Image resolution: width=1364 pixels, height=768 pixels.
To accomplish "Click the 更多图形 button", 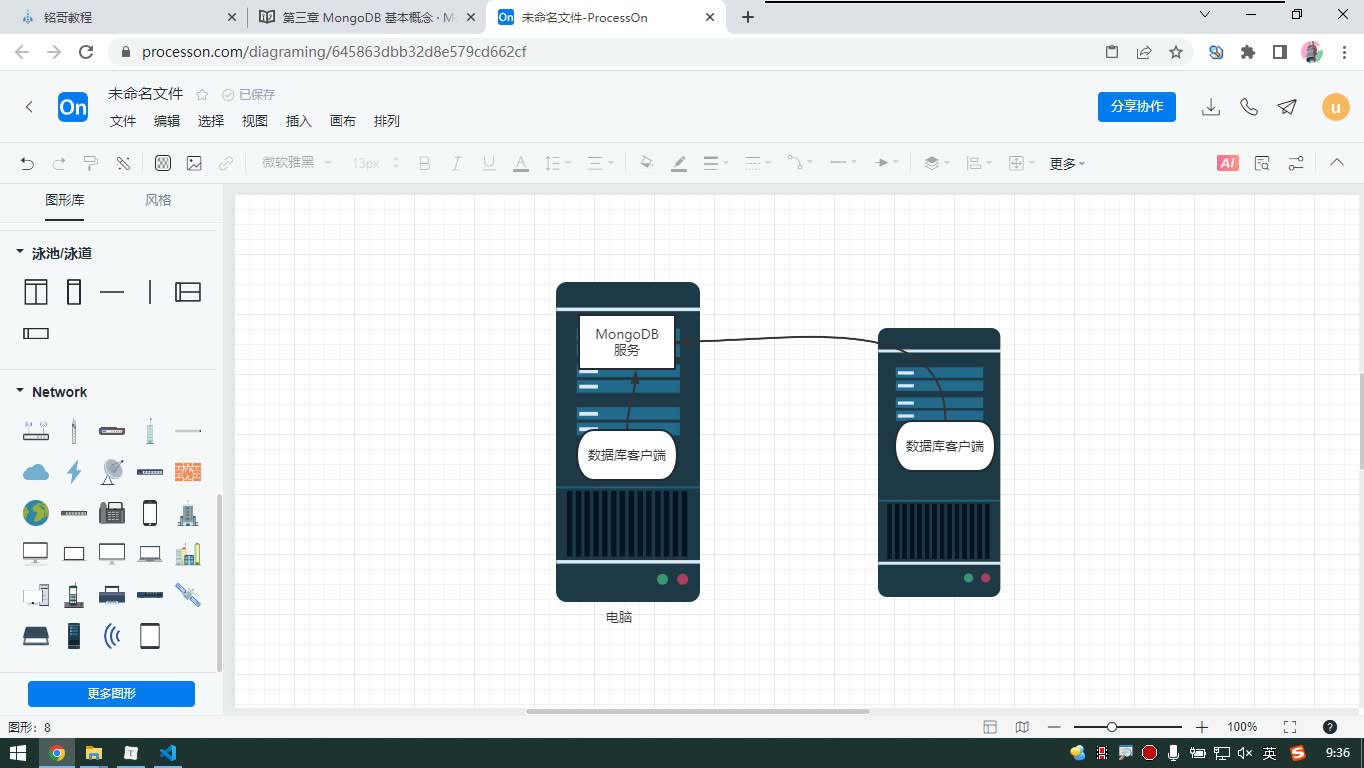I will [111, 694].
